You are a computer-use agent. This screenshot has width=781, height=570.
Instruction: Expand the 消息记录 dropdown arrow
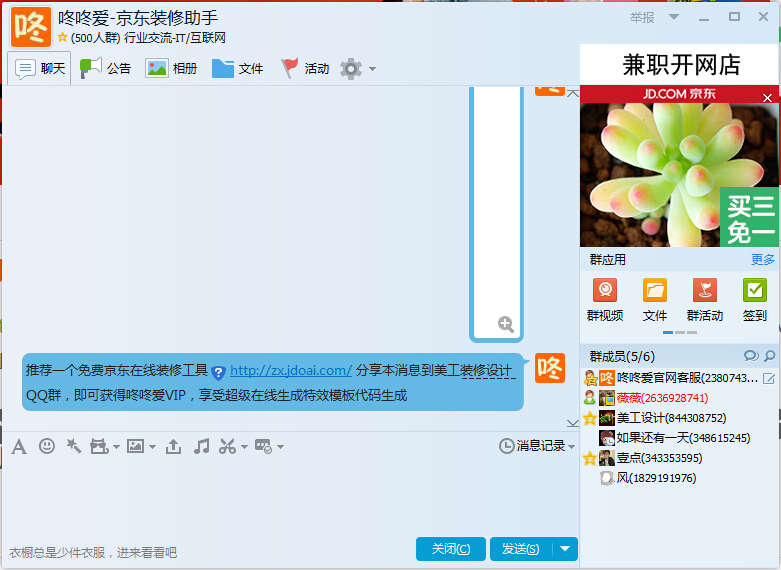[x=571, y=446]
